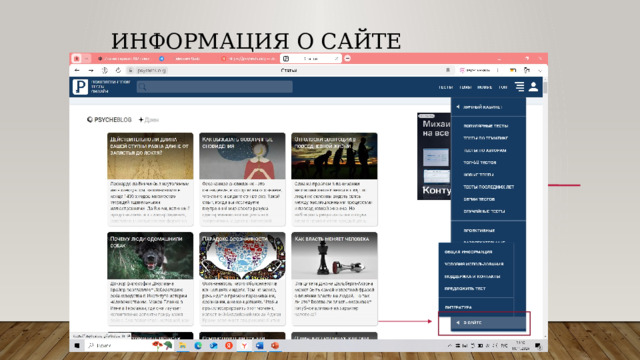Open 'Парадокс осознанности' article card
The height and width of the screenshot is (360, 640).
click(x=242, y=278)
